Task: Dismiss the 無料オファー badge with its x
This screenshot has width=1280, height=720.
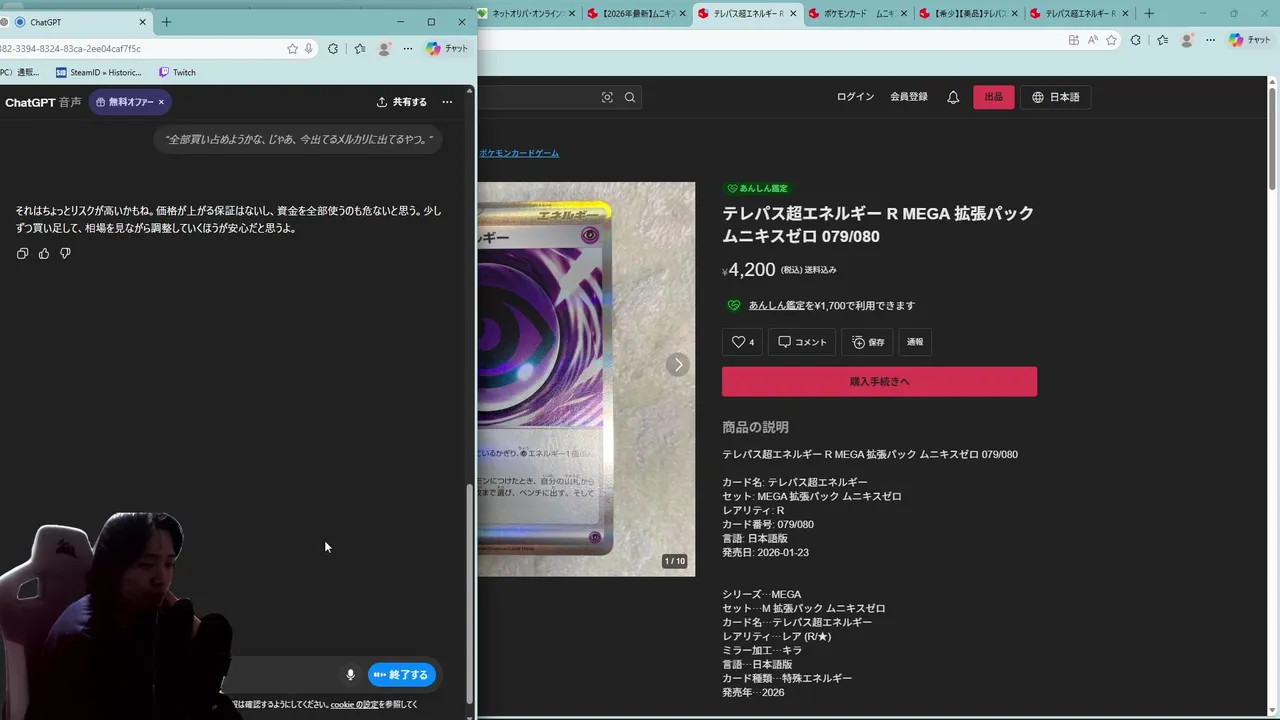Action: 161,102
